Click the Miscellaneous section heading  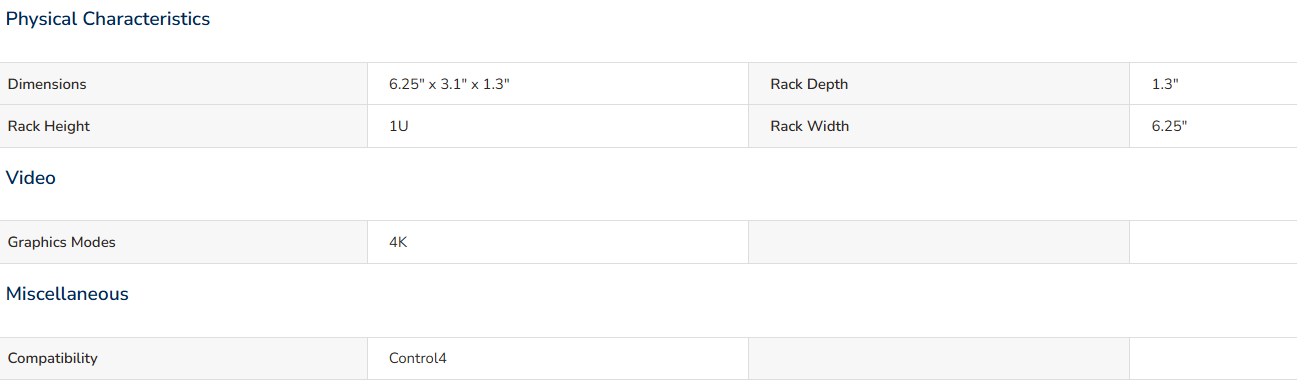(x=67, y=294)
